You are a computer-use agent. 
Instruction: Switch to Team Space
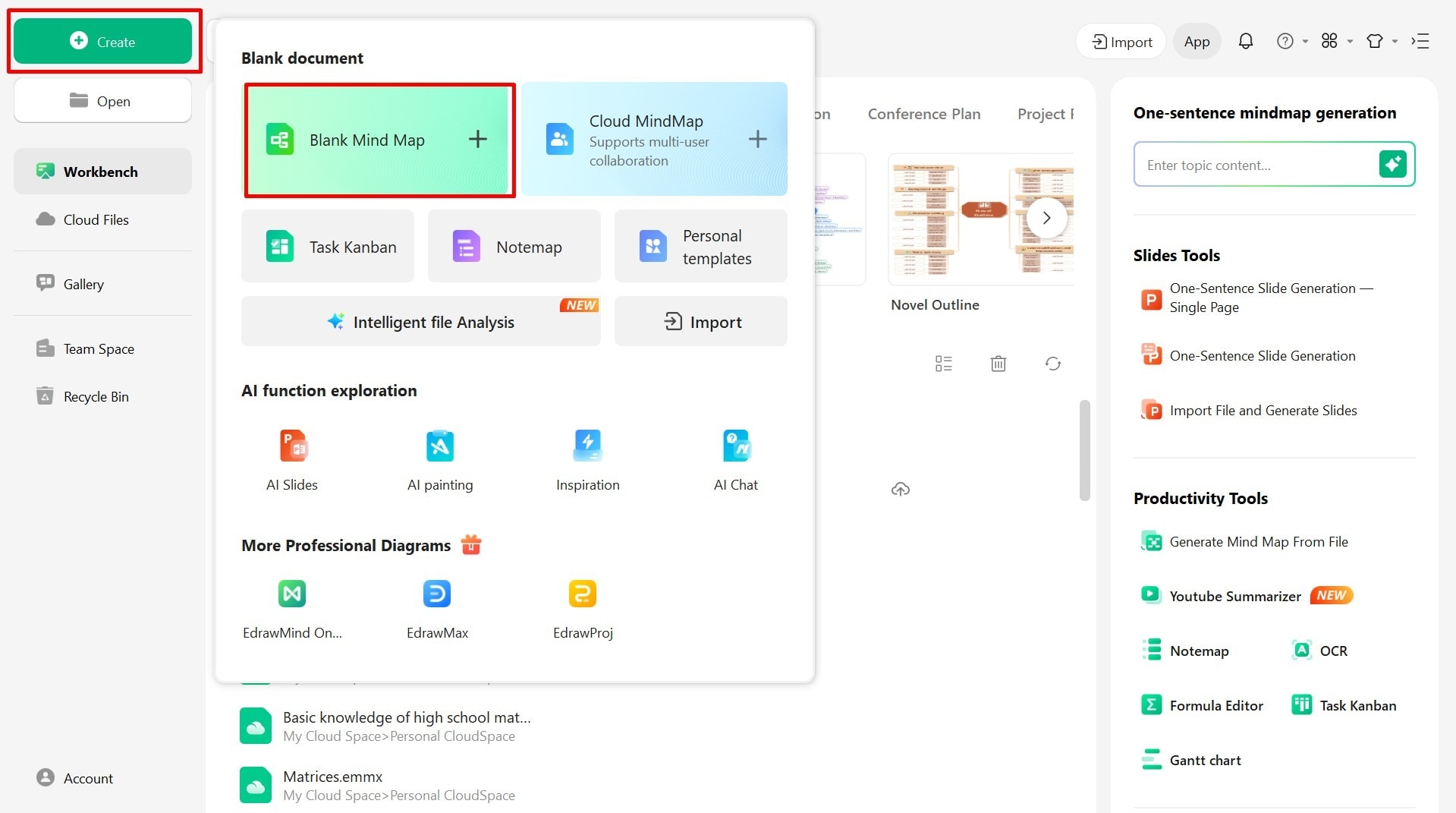102,348
